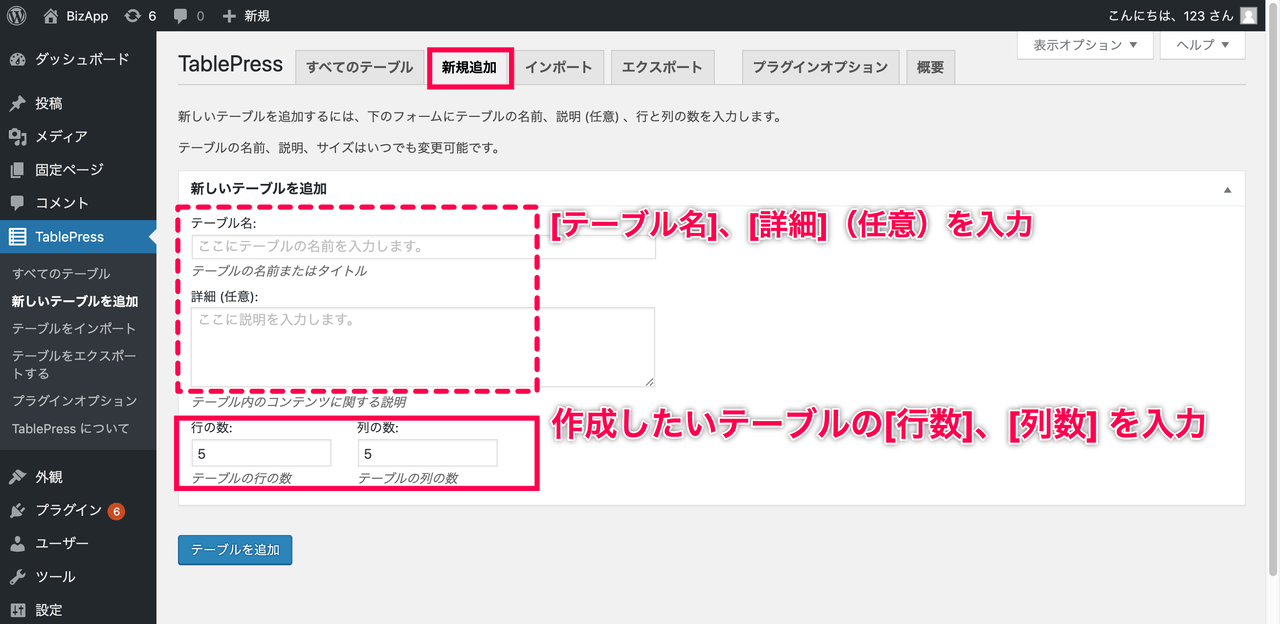
Task: Select the 新規追加 tab
Action: [469, 67]
